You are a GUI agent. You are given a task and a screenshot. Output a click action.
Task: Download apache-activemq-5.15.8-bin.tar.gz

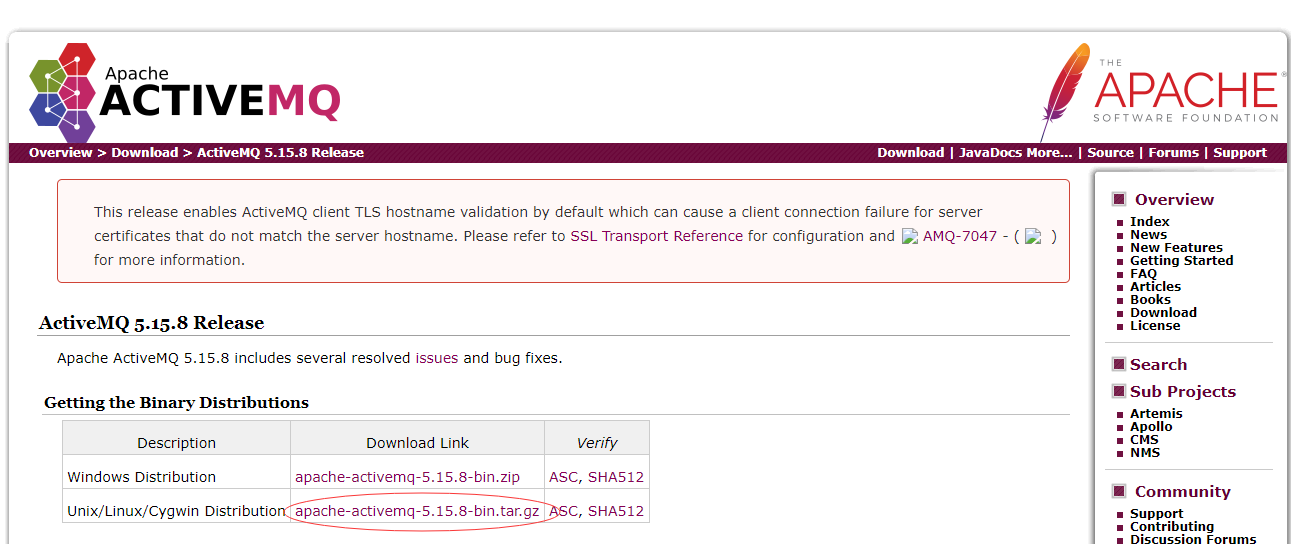coord(417,511)
